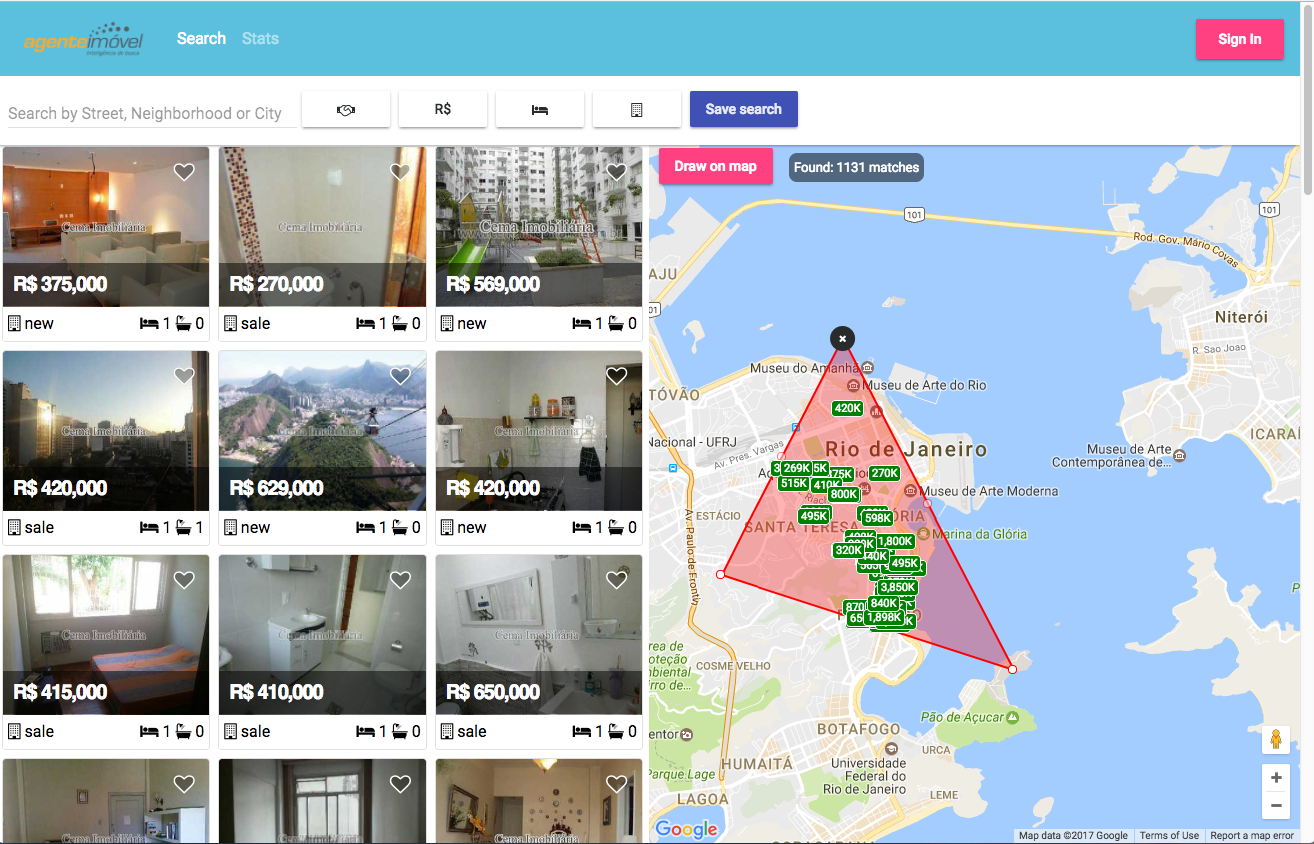Image resolution: width=1314 pixels, height=844 pixels.
Task: Zoom out on the map
Action: coord(1276,804)
